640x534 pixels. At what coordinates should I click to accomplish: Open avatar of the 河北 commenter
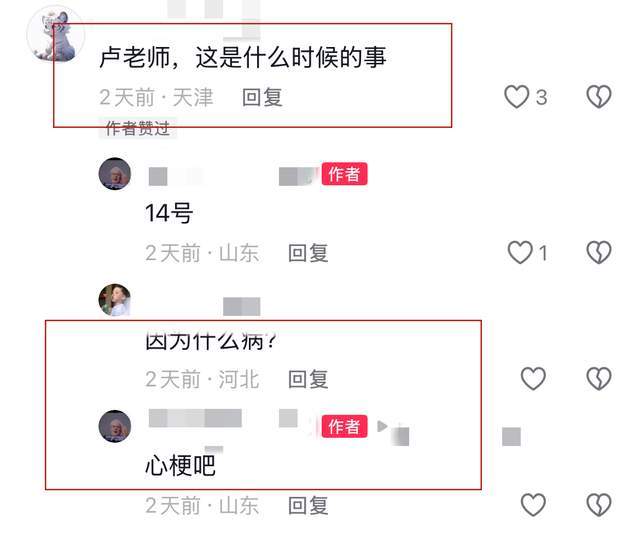[115, 300]
